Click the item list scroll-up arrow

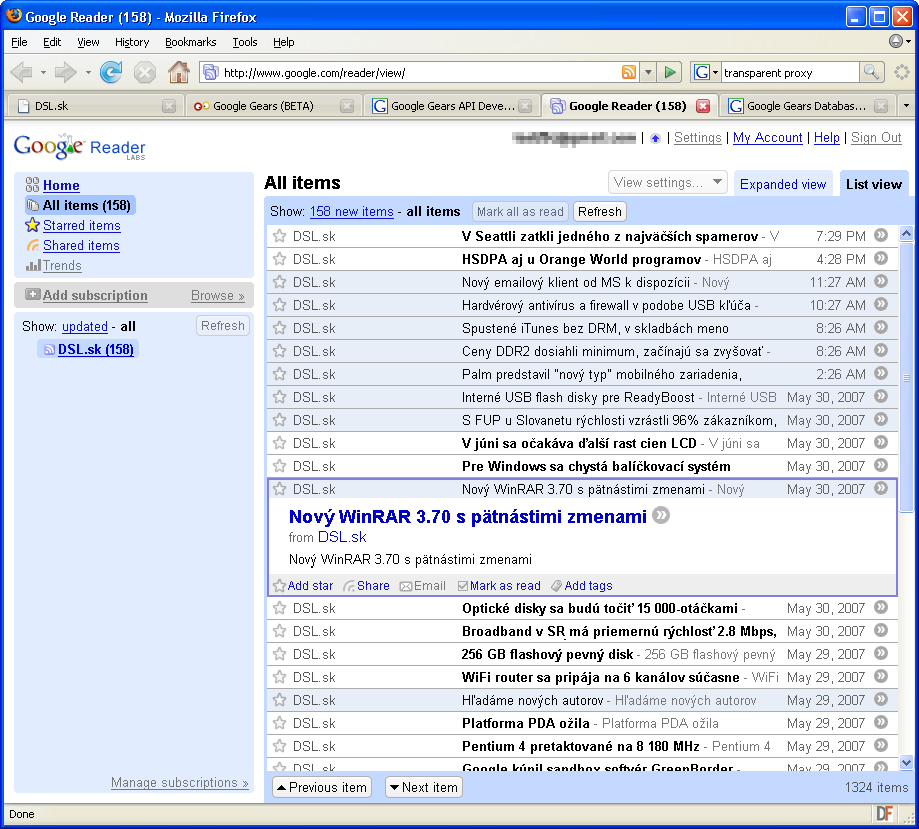click(x=906, y=233)
